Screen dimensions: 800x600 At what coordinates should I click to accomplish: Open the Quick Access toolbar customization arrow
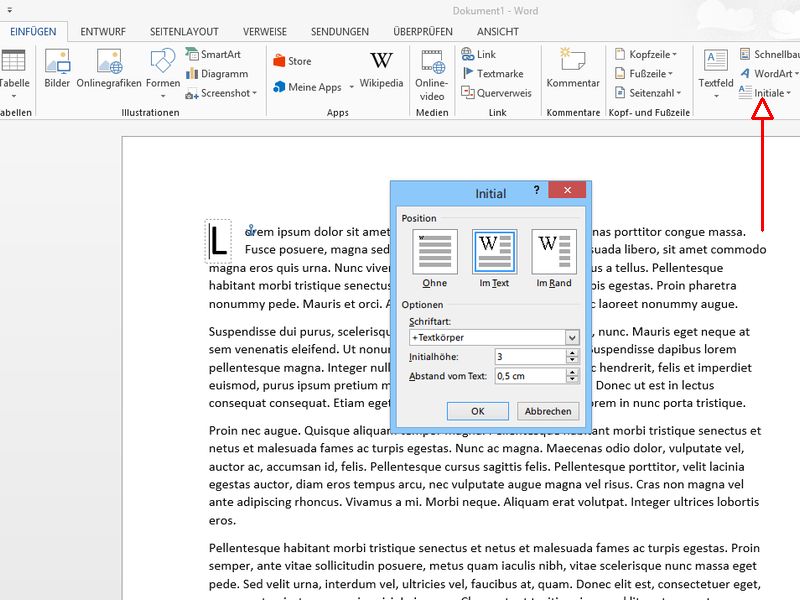pos(10,10)
